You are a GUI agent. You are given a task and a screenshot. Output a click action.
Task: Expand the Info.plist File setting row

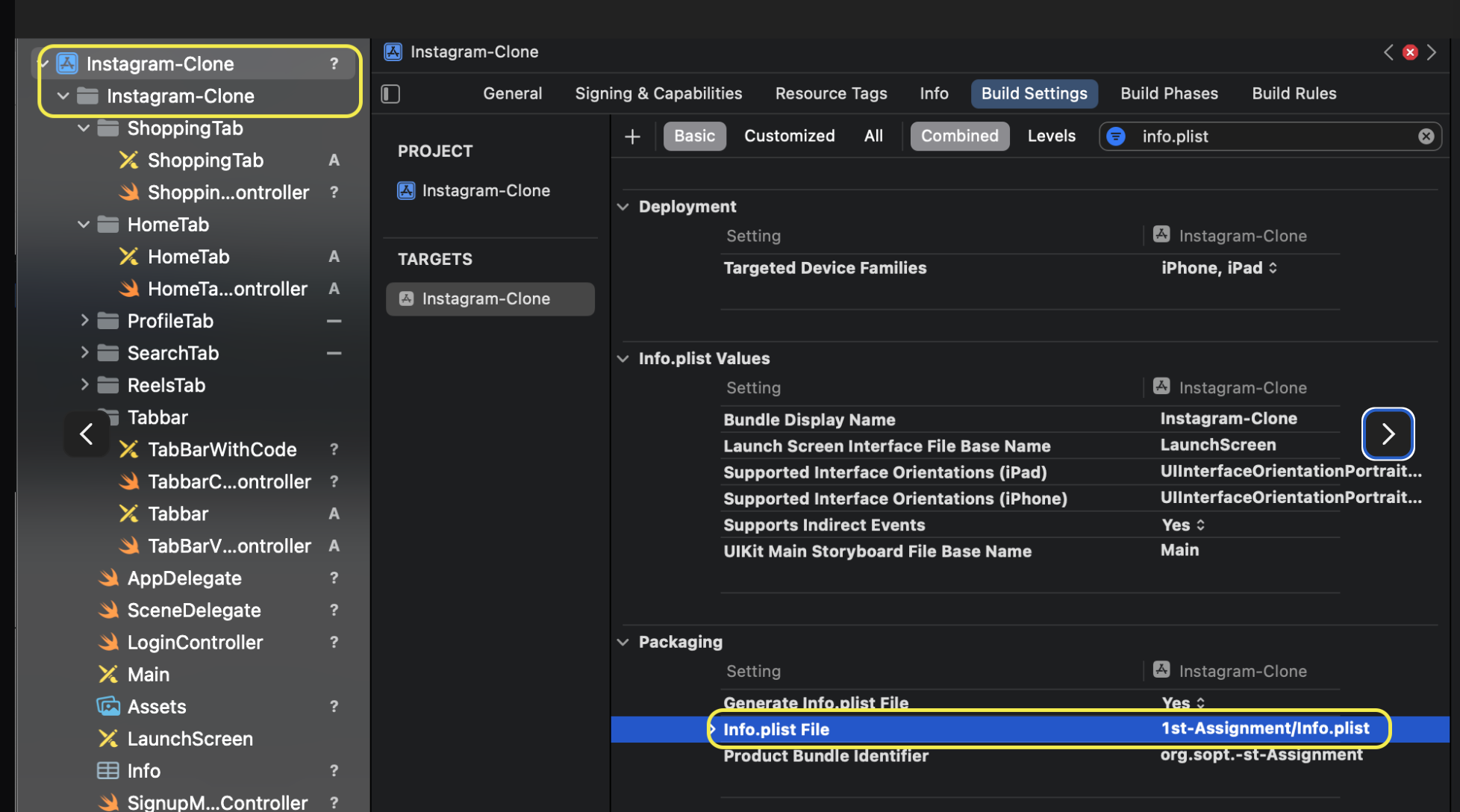click(x=713, y=729)
